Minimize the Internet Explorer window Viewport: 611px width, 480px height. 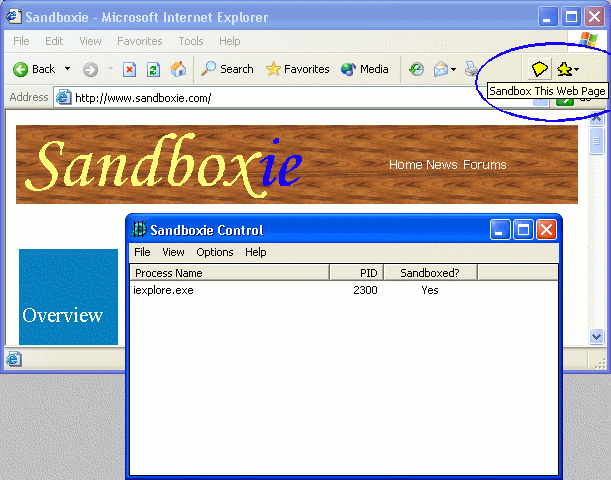pos(547,17)
